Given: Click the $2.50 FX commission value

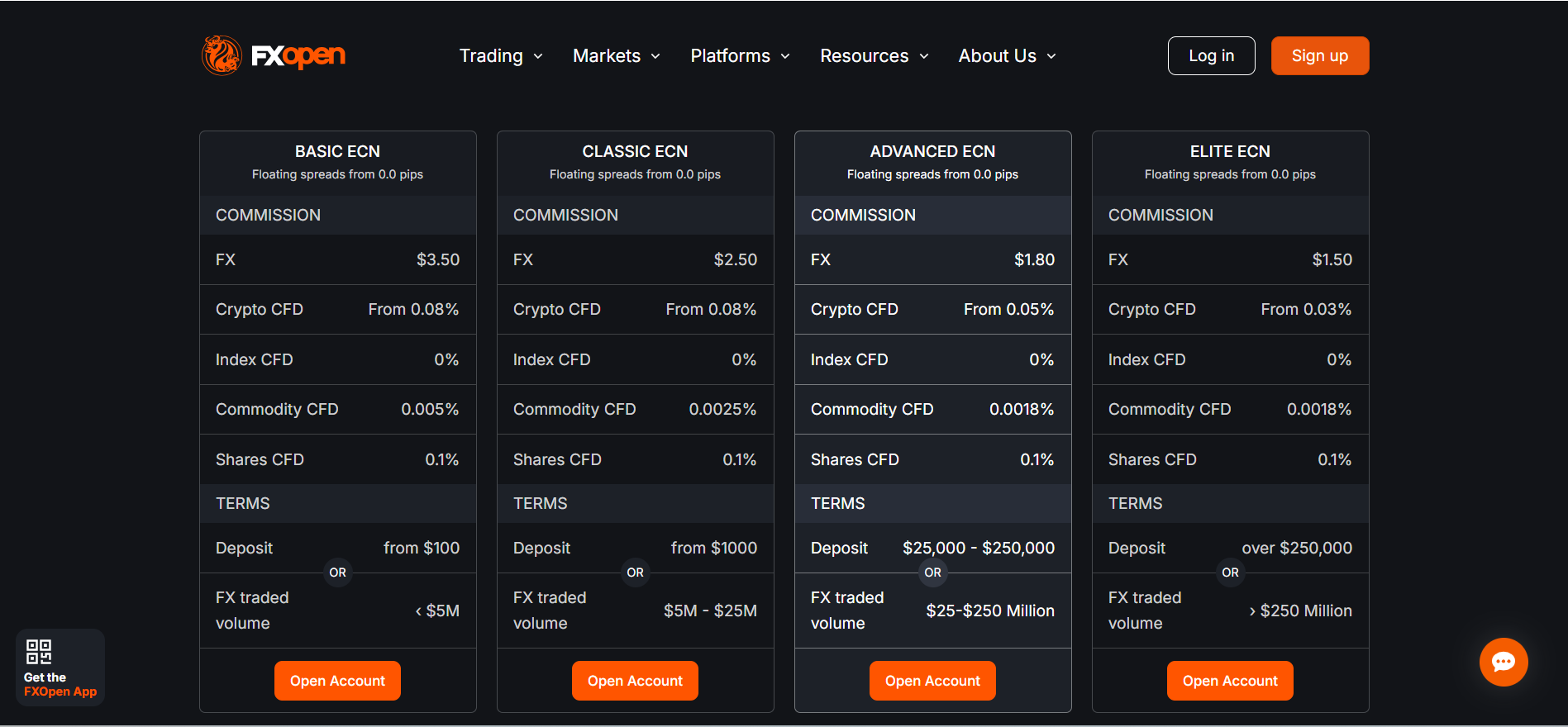Looking at the screenshot, I should pos(736,259).
